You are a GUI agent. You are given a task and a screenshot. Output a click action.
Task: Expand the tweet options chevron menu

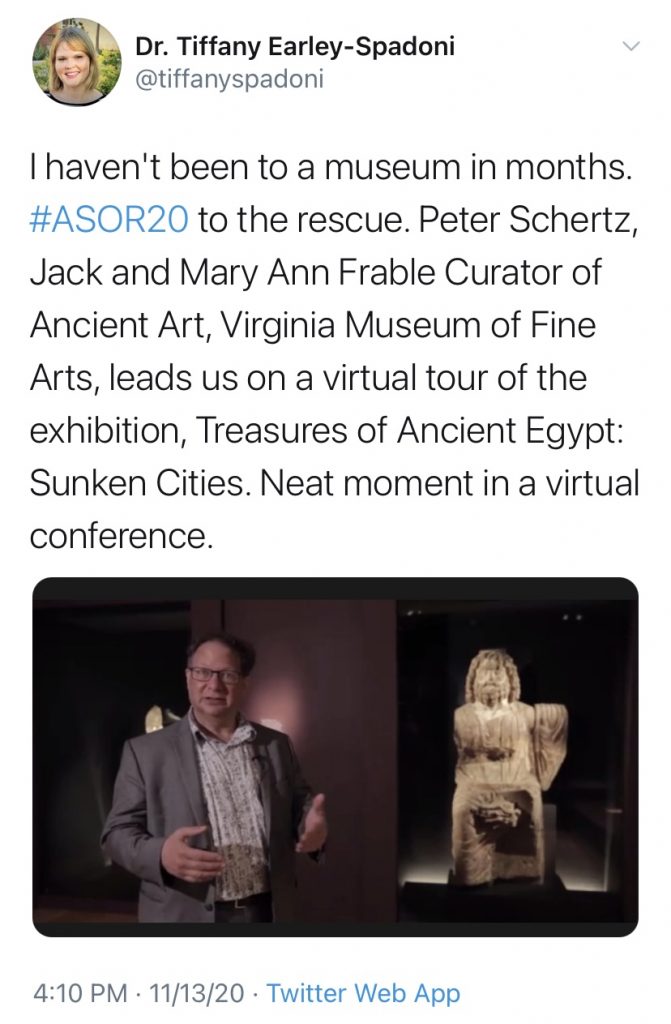(630, 46)
